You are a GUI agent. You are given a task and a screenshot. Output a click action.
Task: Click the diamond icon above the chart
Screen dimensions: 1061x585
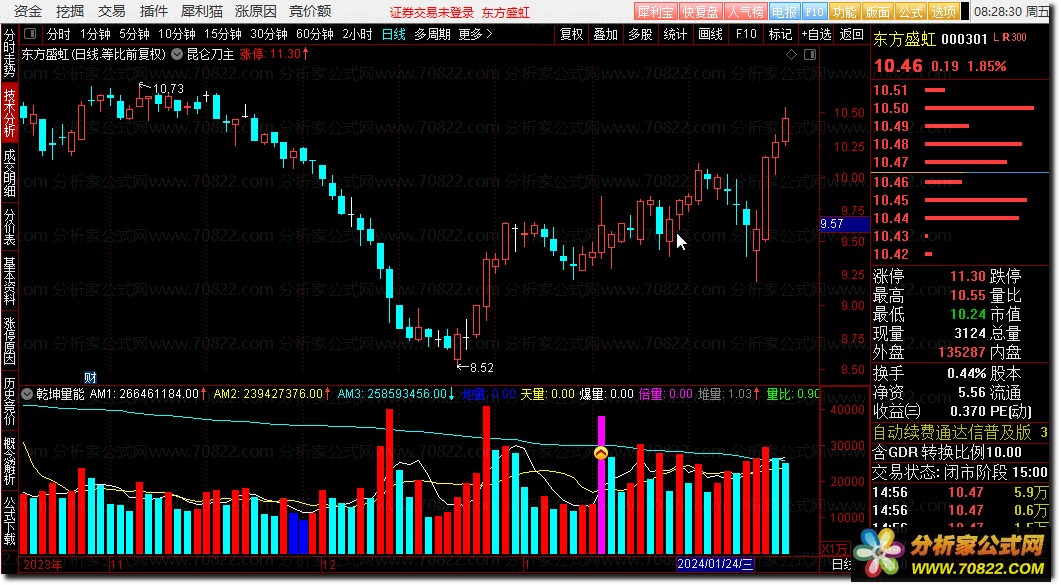tap(791, 54)
